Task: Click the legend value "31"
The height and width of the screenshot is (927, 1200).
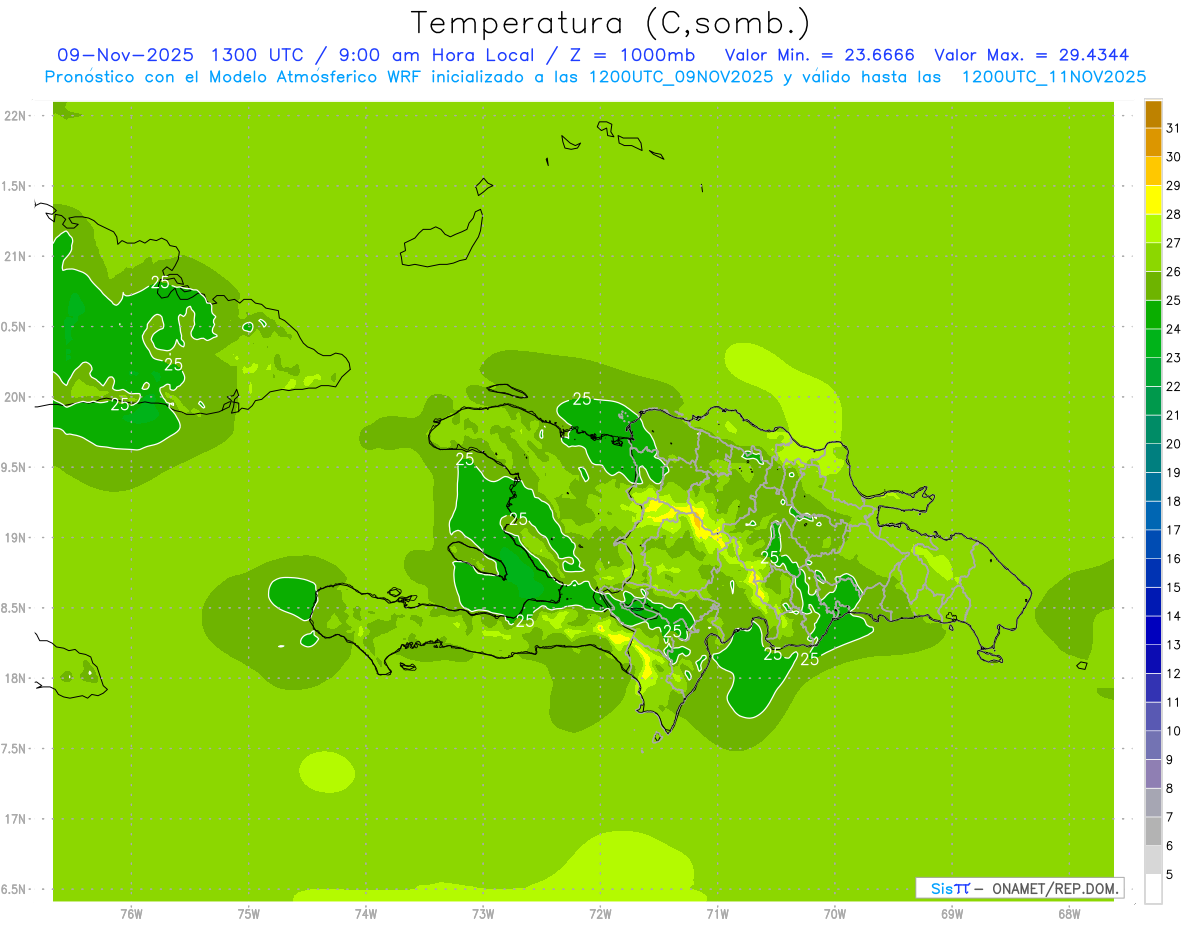Action: coord(1174,128)
